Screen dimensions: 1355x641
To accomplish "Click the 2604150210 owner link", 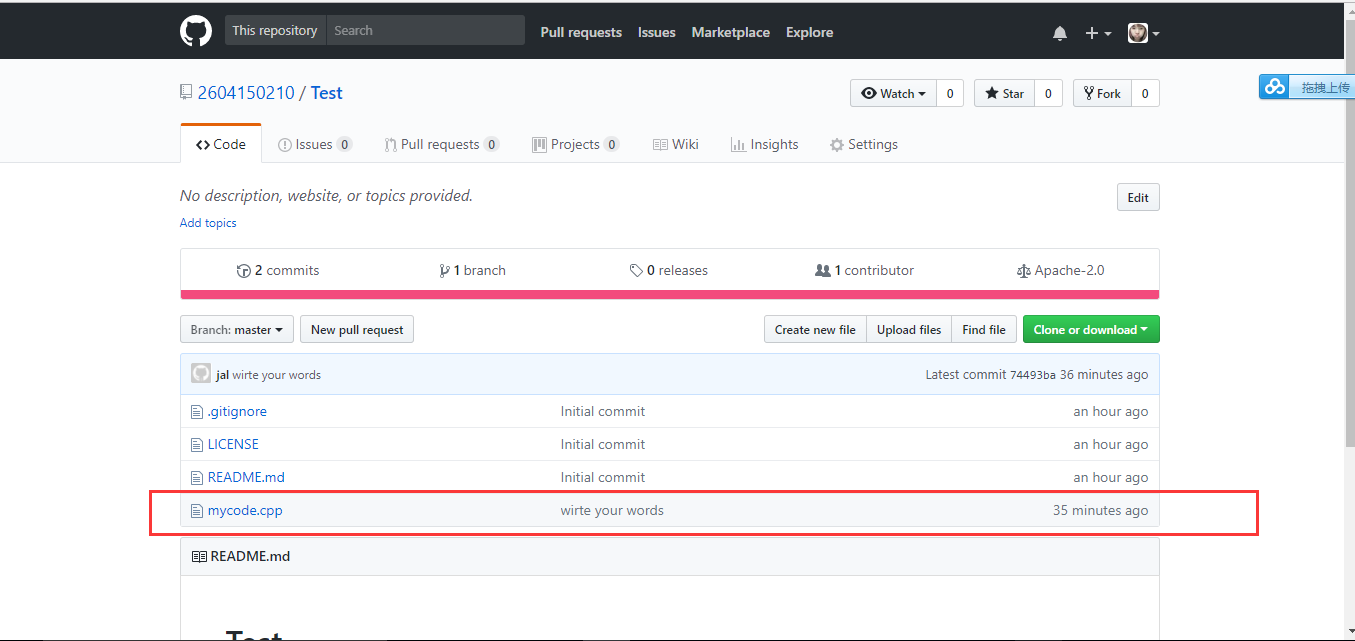I will pyautogui.click(x=246, y=93).
